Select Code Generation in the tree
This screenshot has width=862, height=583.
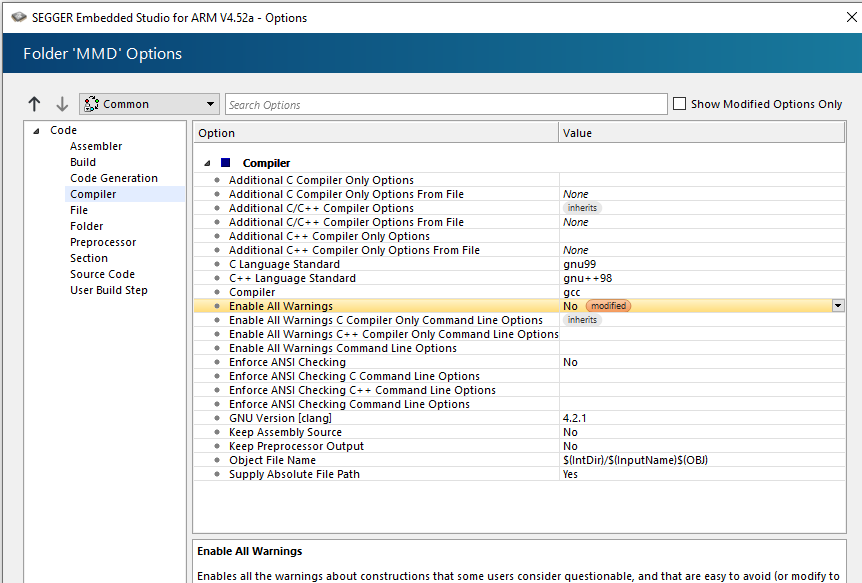point(114,178)
